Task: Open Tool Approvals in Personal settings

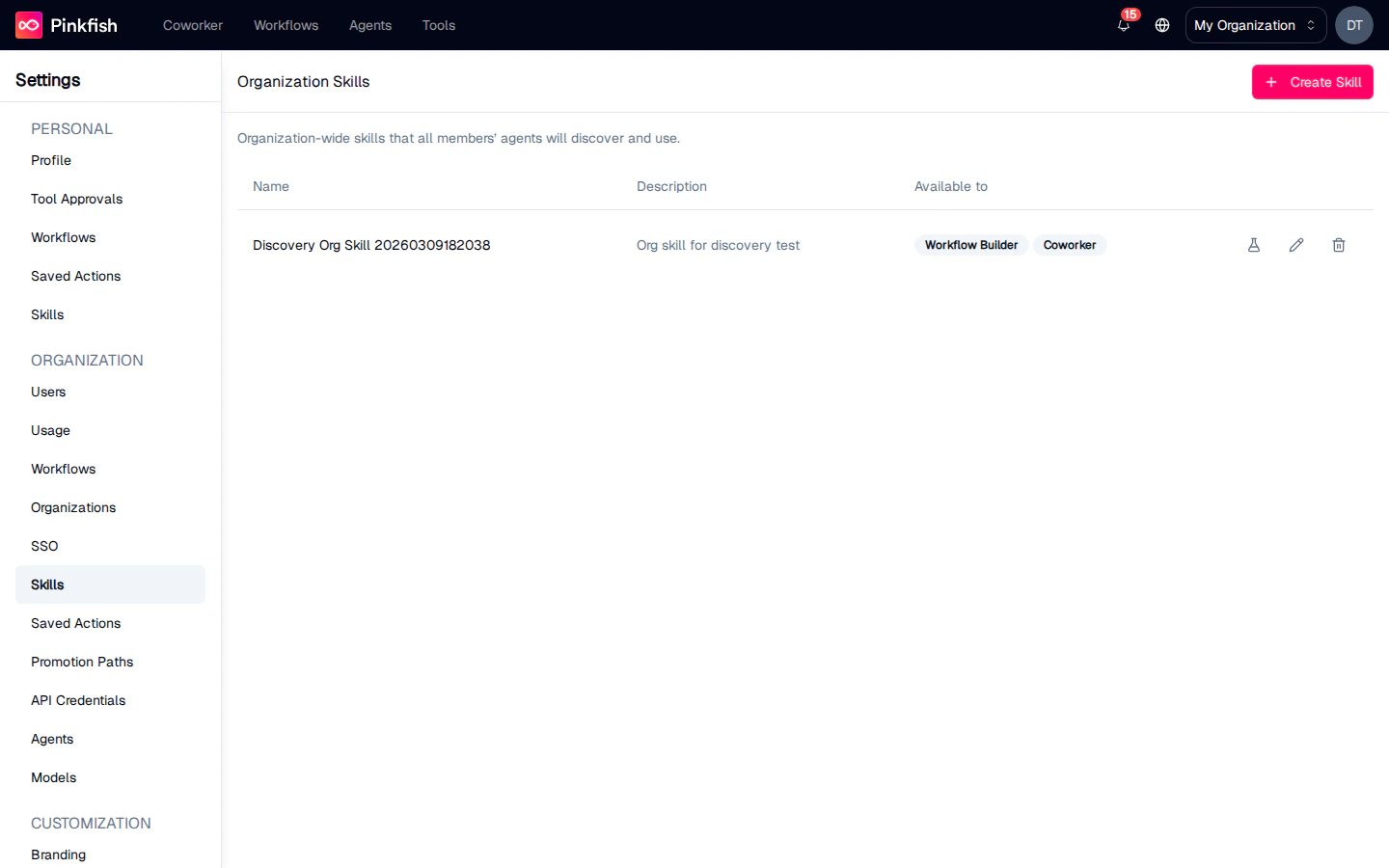Action: (76, 199)
